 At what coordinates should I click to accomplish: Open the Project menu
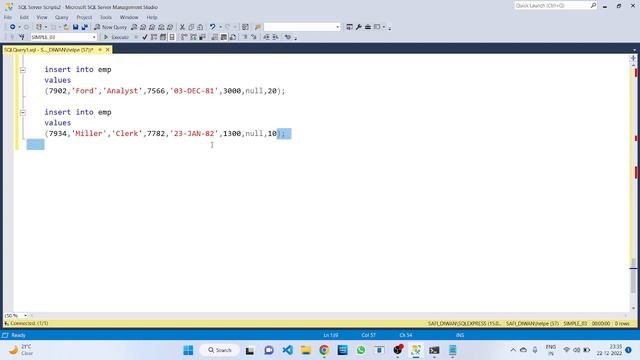point(84,17)
